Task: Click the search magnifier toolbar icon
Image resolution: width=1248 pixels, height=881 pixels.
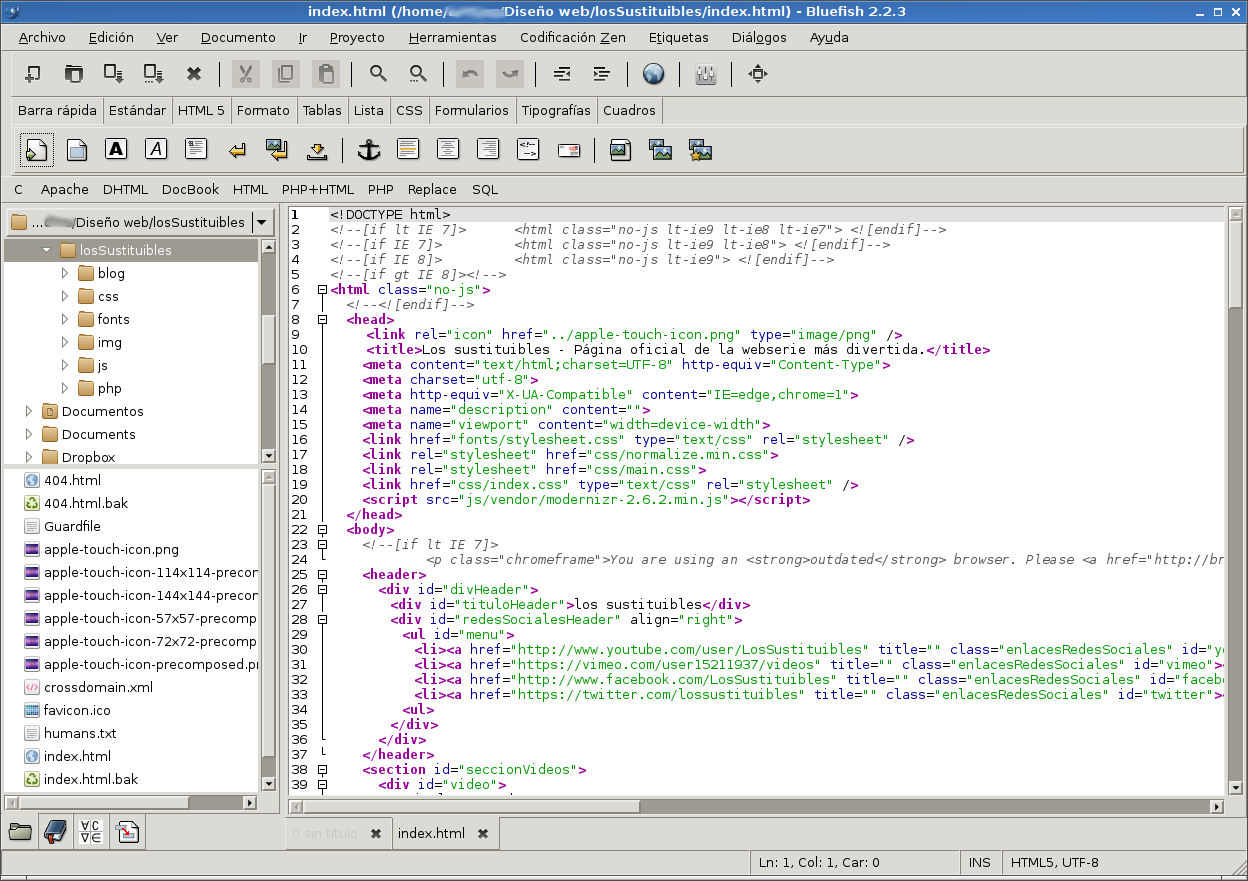Action: click(x=378, y=74)
